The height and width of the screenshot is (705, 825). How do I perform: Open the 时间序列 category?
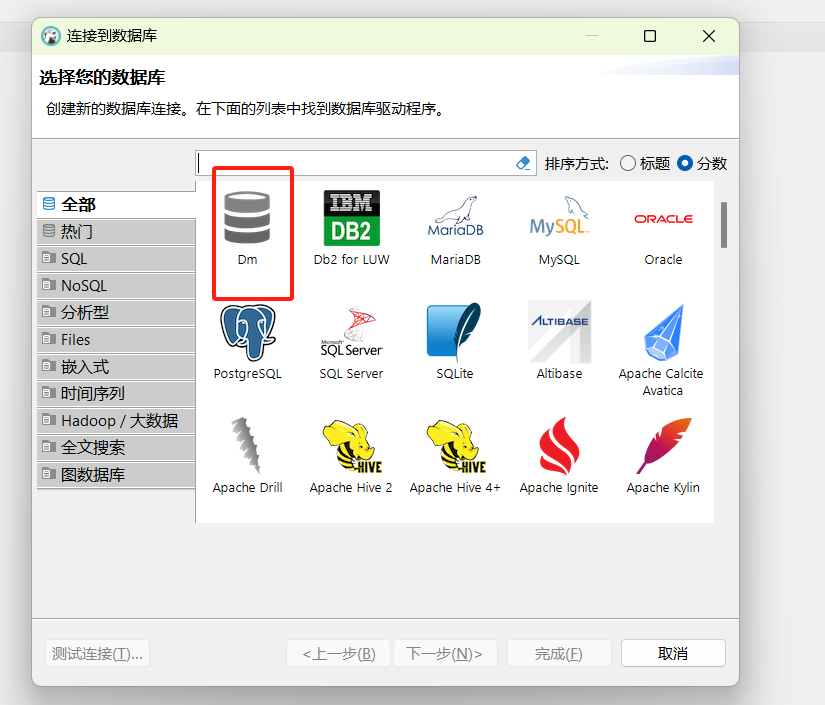(116, 394)
